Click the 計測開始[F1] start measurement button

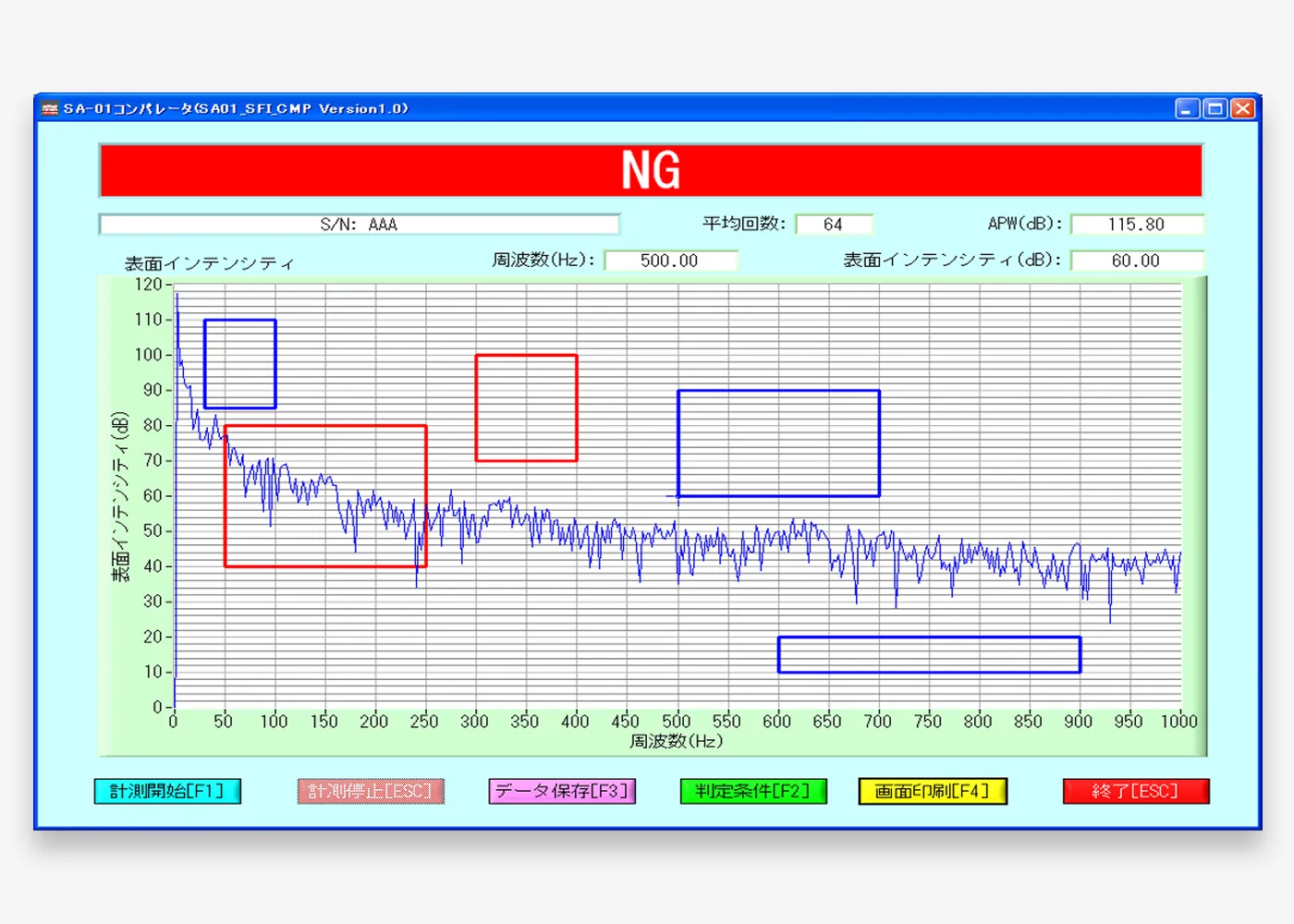coord(167,792)
